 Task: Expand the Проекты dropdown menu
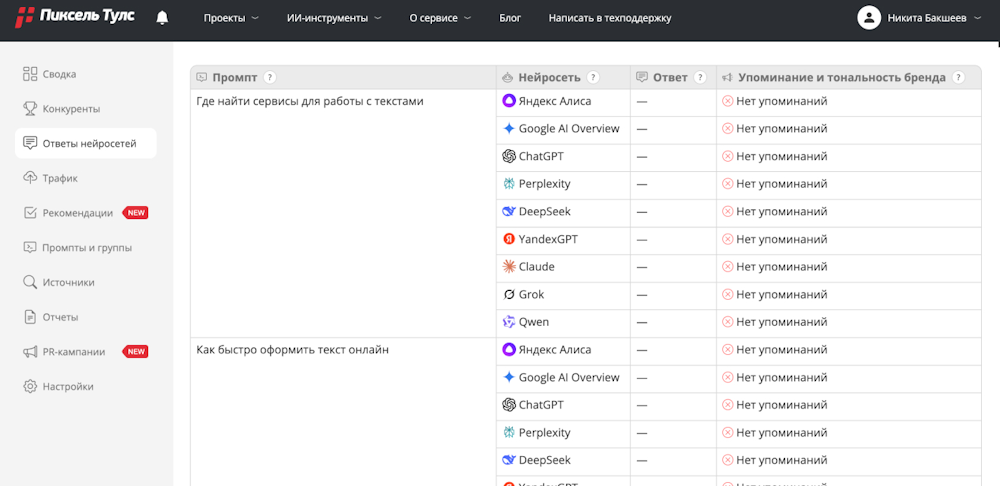pos(230,18)
